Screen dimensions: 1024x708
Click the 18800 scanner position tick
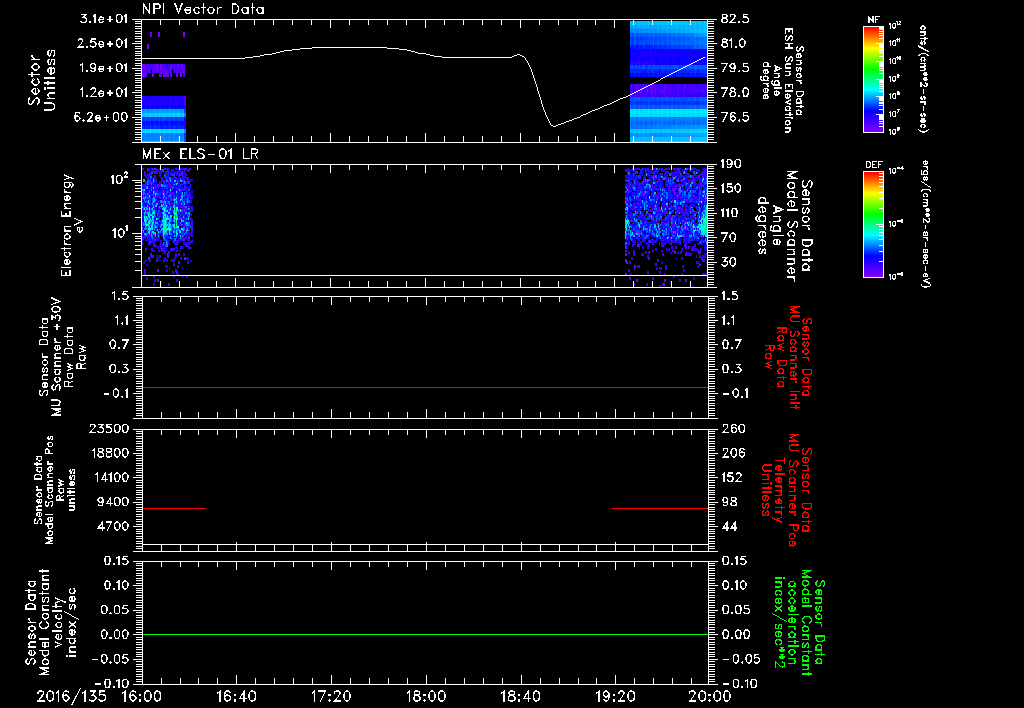pos(108,453)
